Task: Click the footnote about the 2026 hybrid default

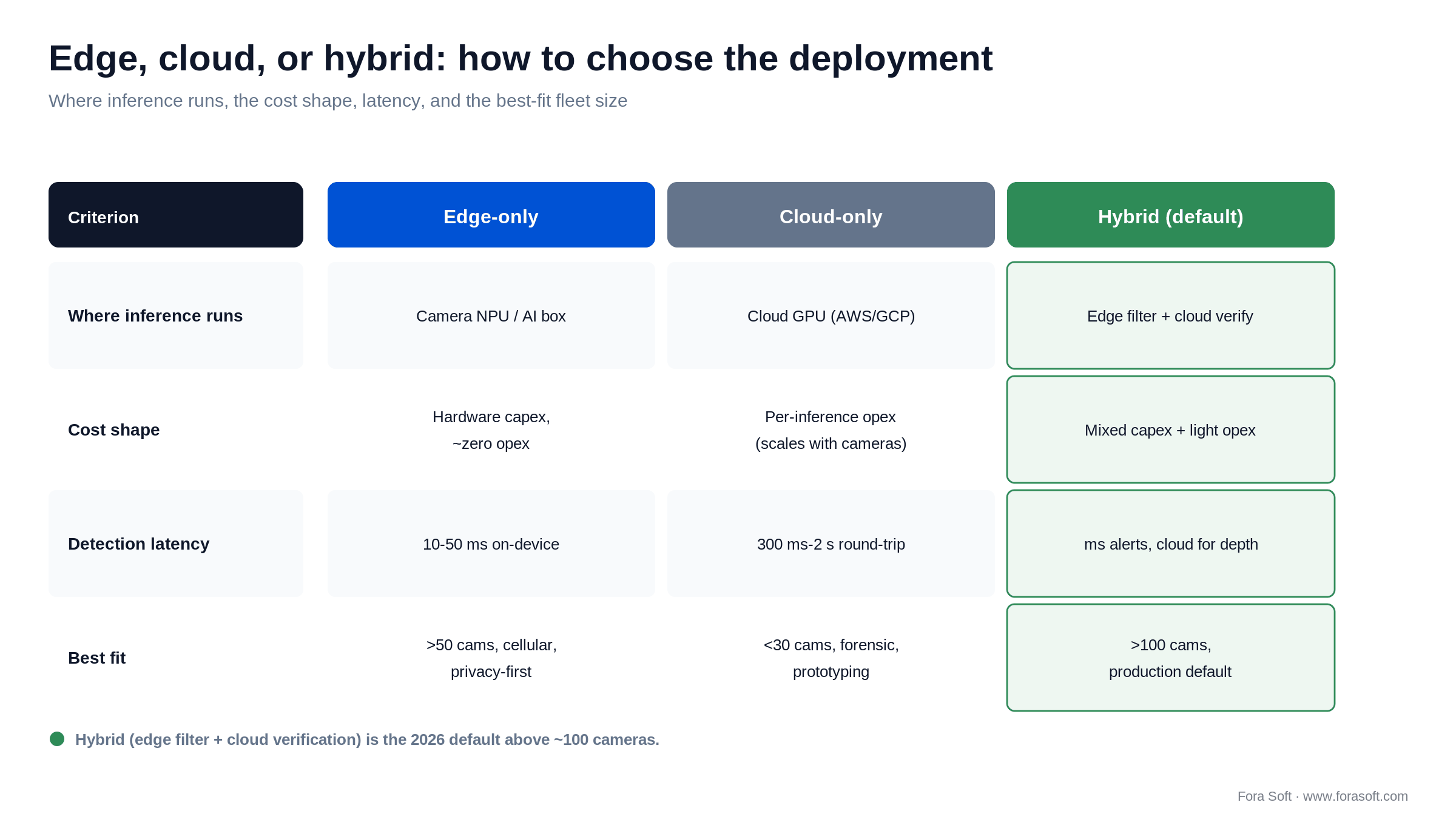Action: 367,739
